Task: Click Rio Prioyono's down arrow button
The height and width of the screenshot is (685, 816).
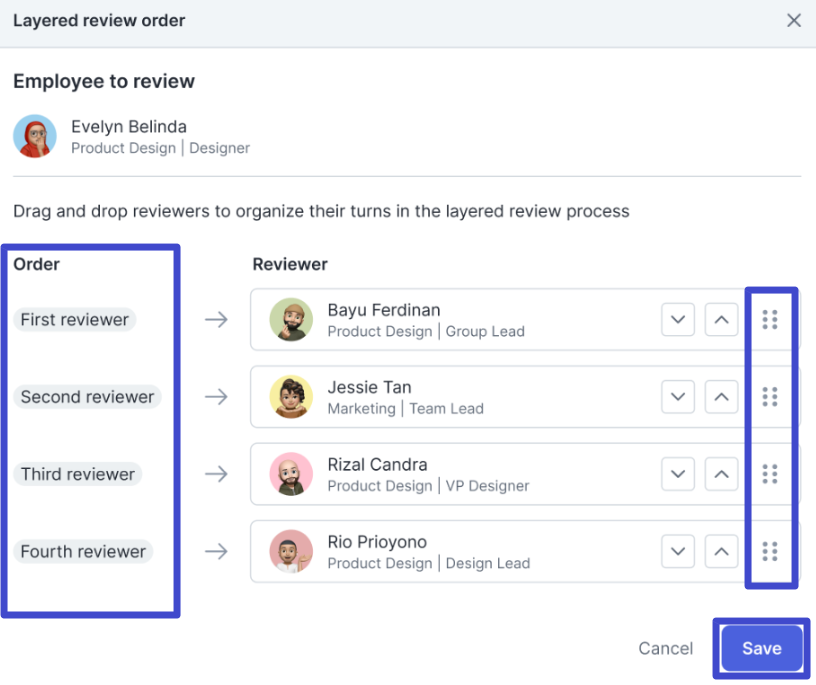Action: coord(678,551)
